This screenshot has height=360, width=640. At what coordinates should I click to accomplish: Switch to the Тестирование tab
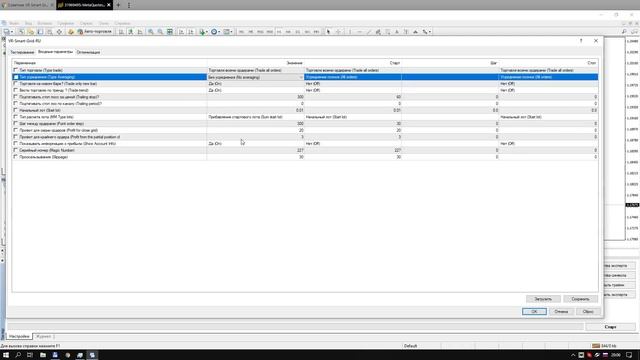(x=22, y=52)
